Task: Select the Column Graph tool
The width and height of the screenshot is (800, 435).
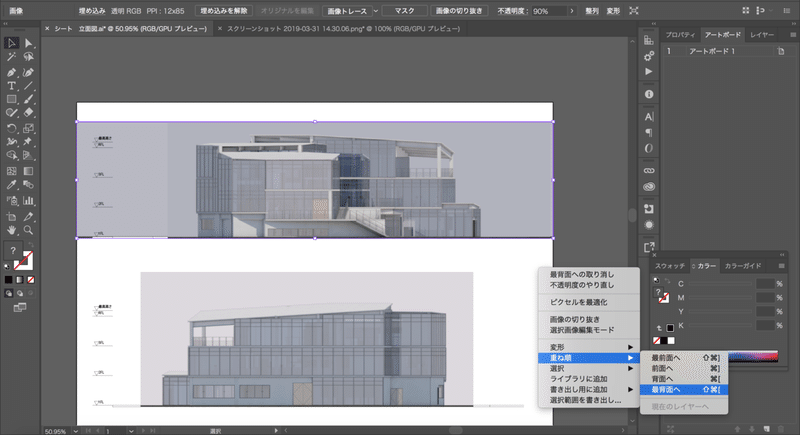Action: click(29, 200)
